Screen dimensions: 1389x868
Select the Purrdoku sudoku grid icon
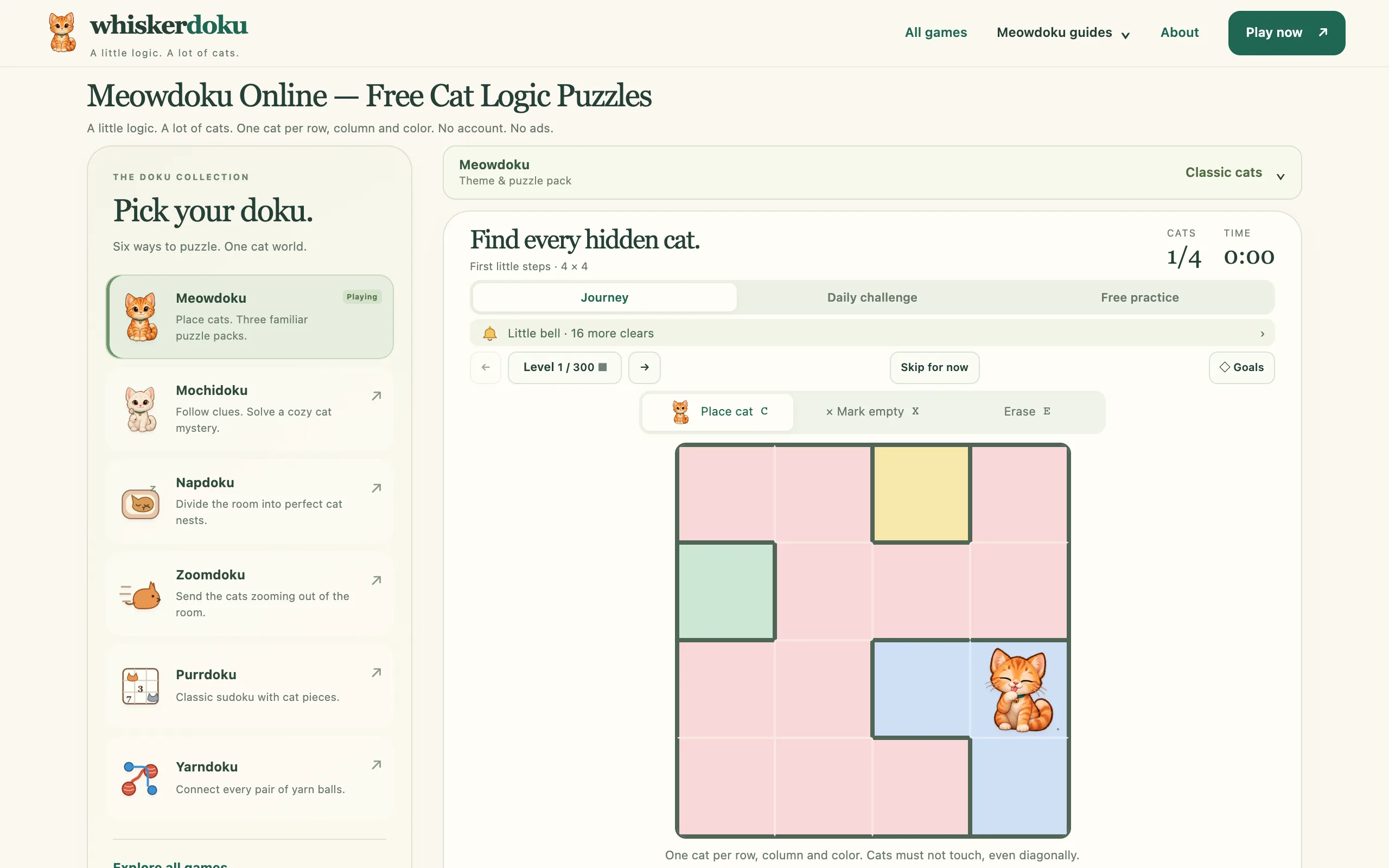pos(140,686)
